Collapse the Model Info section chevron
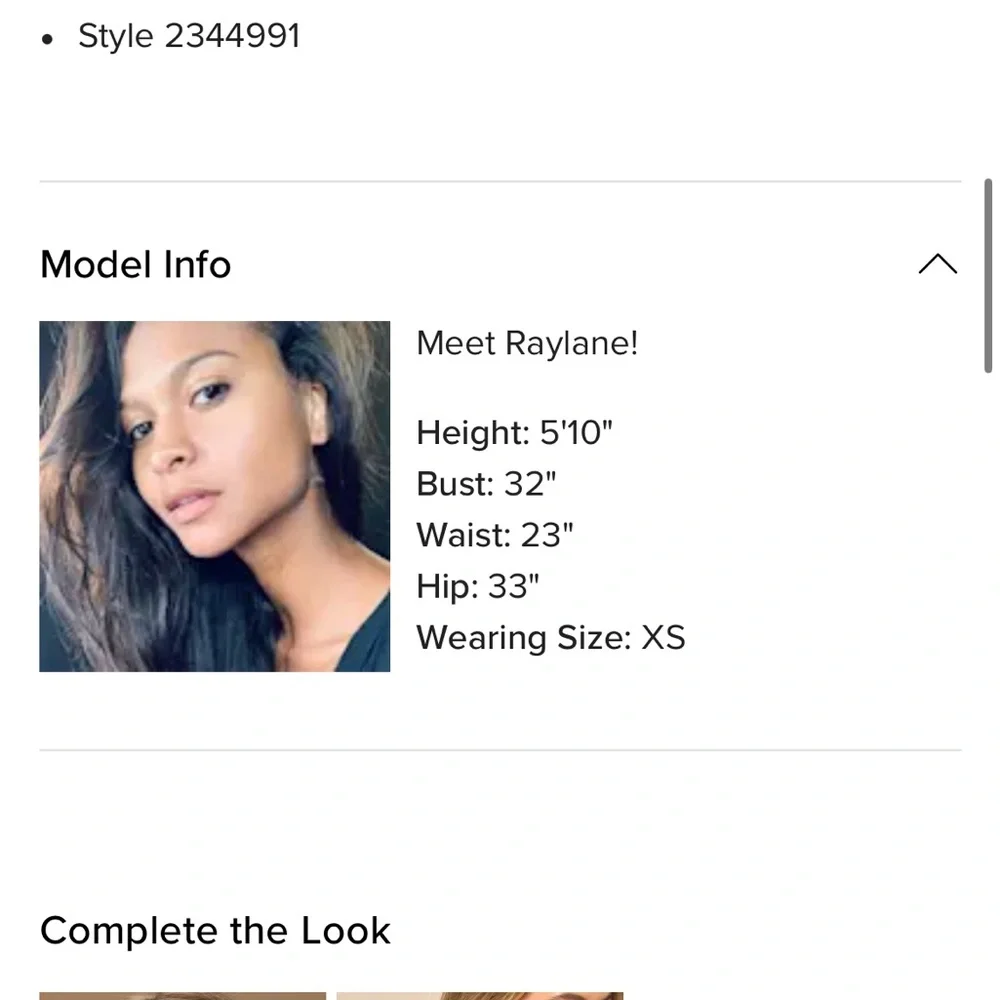This screenshot has height=1000, width=1000. tap(937, 265)
